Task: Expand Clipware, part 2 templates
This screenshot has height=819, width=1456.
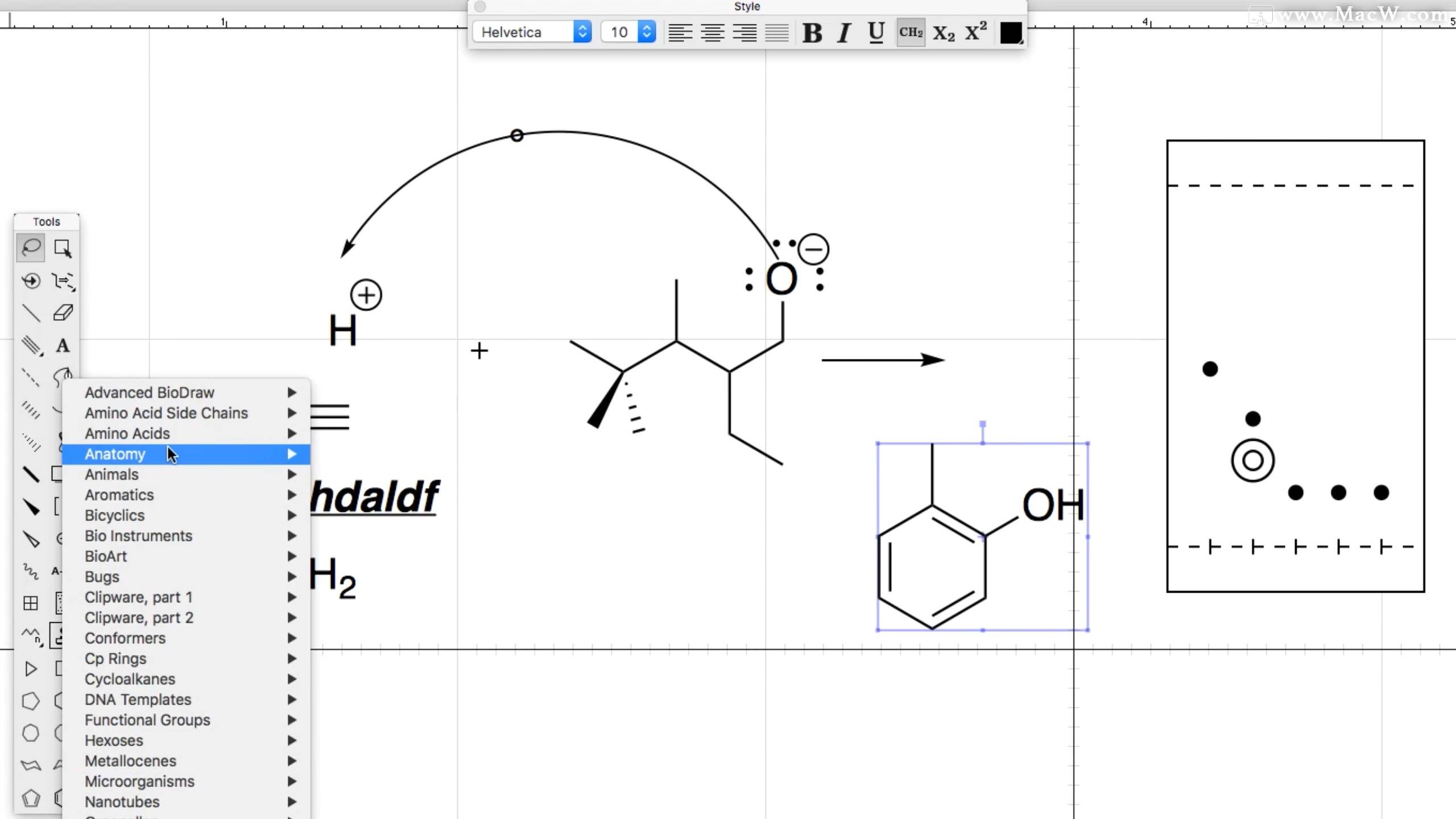Action: pos(186,618)
